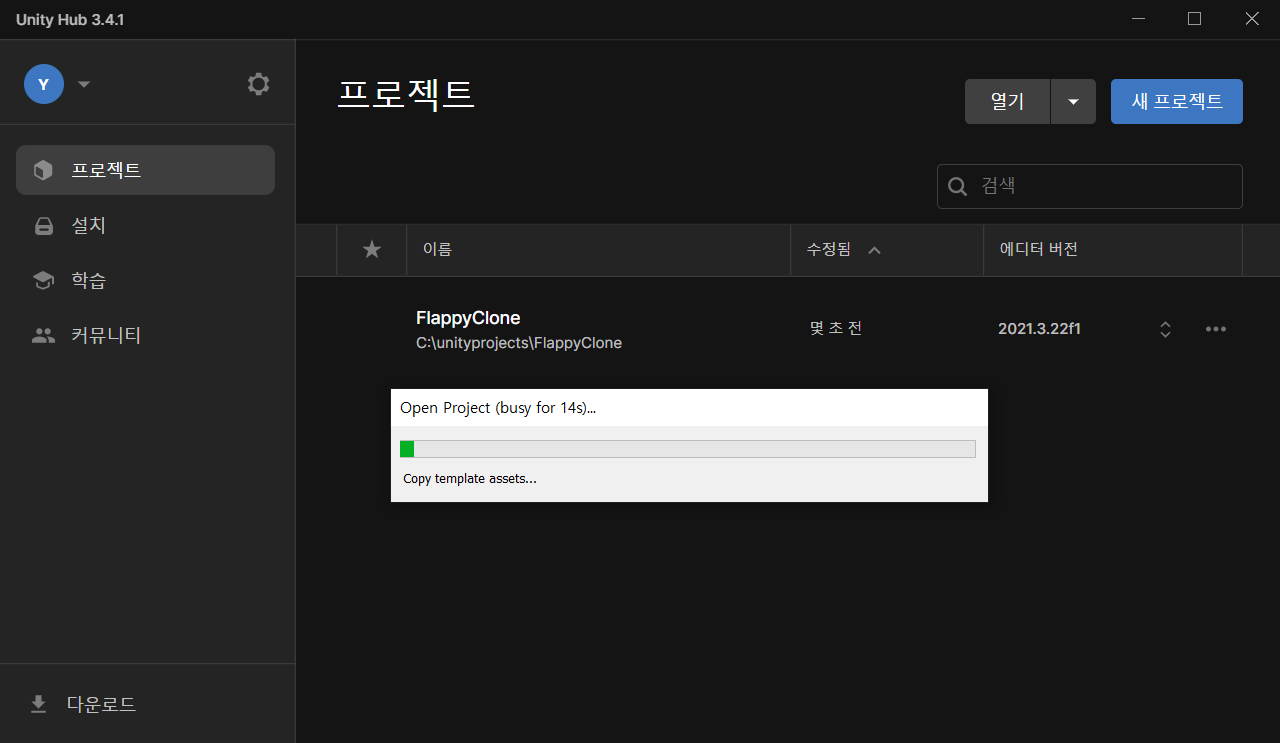
Task: Sort by favorites star column header
Action: click(x=372, y=249)
